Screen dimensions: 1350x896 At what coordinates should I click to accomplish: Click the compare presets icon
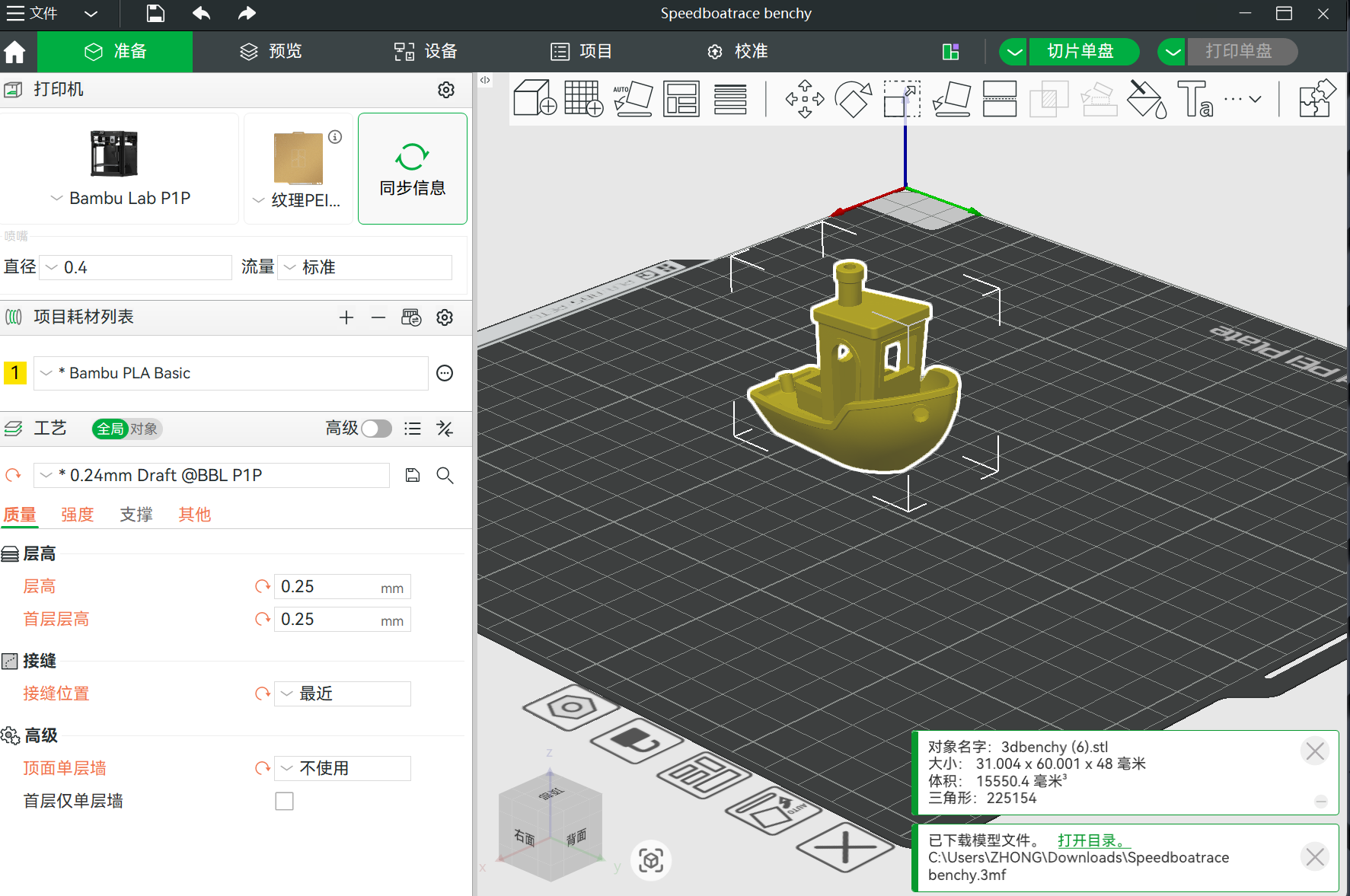(445, 429)
